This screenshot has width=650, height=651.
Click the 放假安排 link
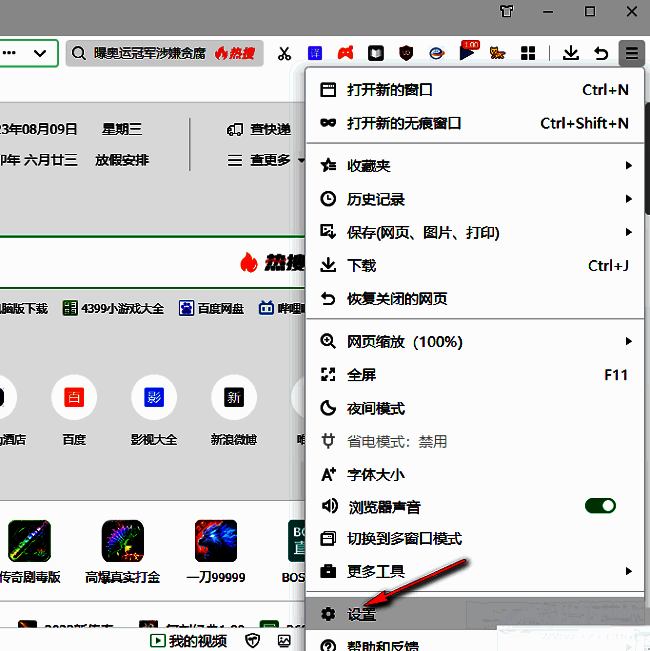[x=122, y=160]
